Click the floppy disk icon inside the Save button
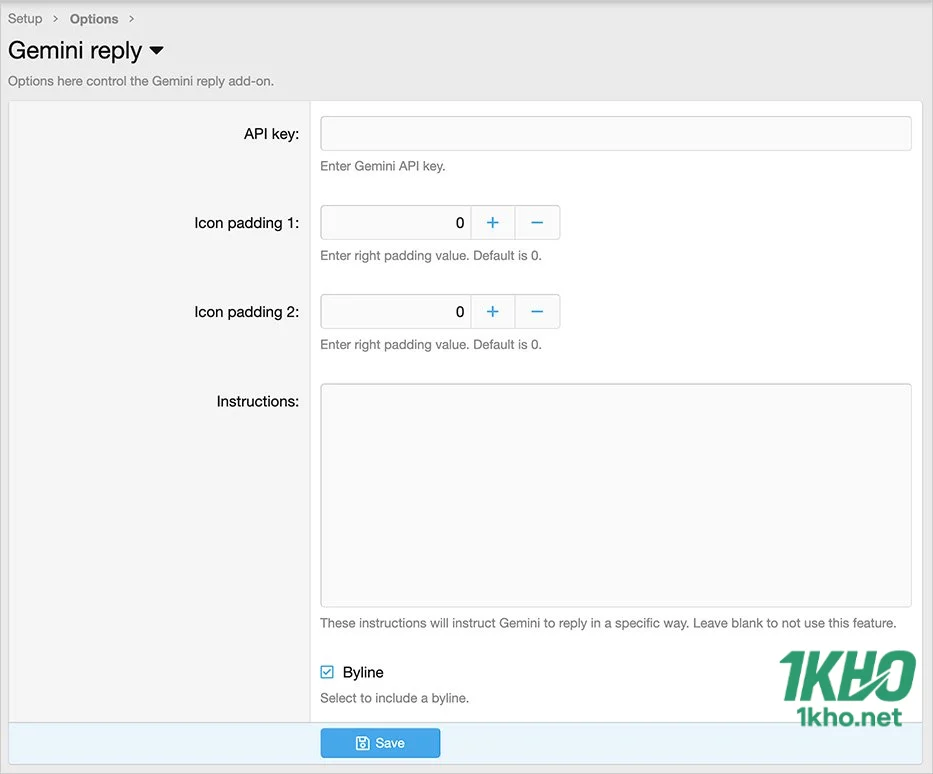933x774 pixels. [x=362, y=742]
